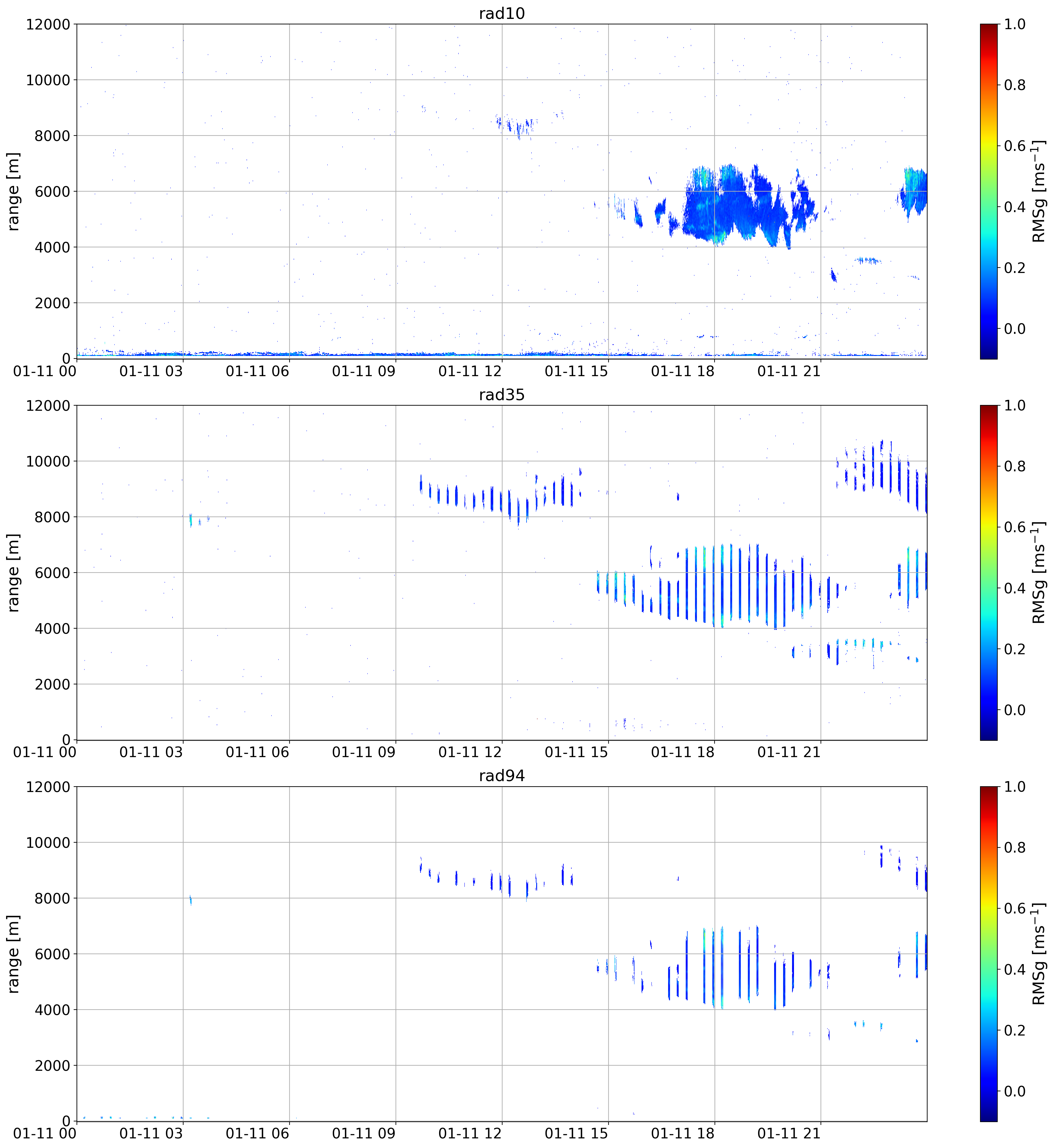The width and height of the screenshot is (1055, 1148).
Task: Click the RMSg colorbar beside the rad10 panel
Action: point(989,191)
